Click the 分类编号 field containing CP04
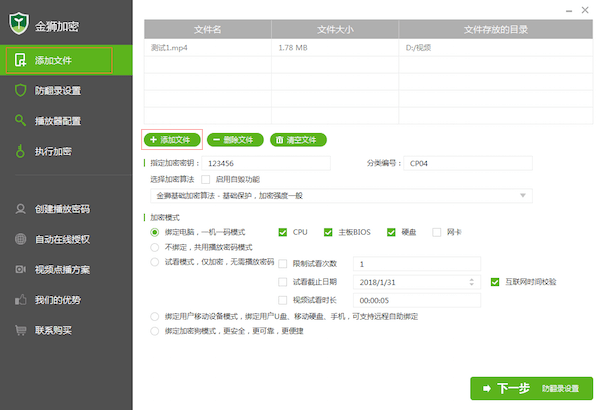The height and width of the screenshot is (410, 600). tap(468, 163)
